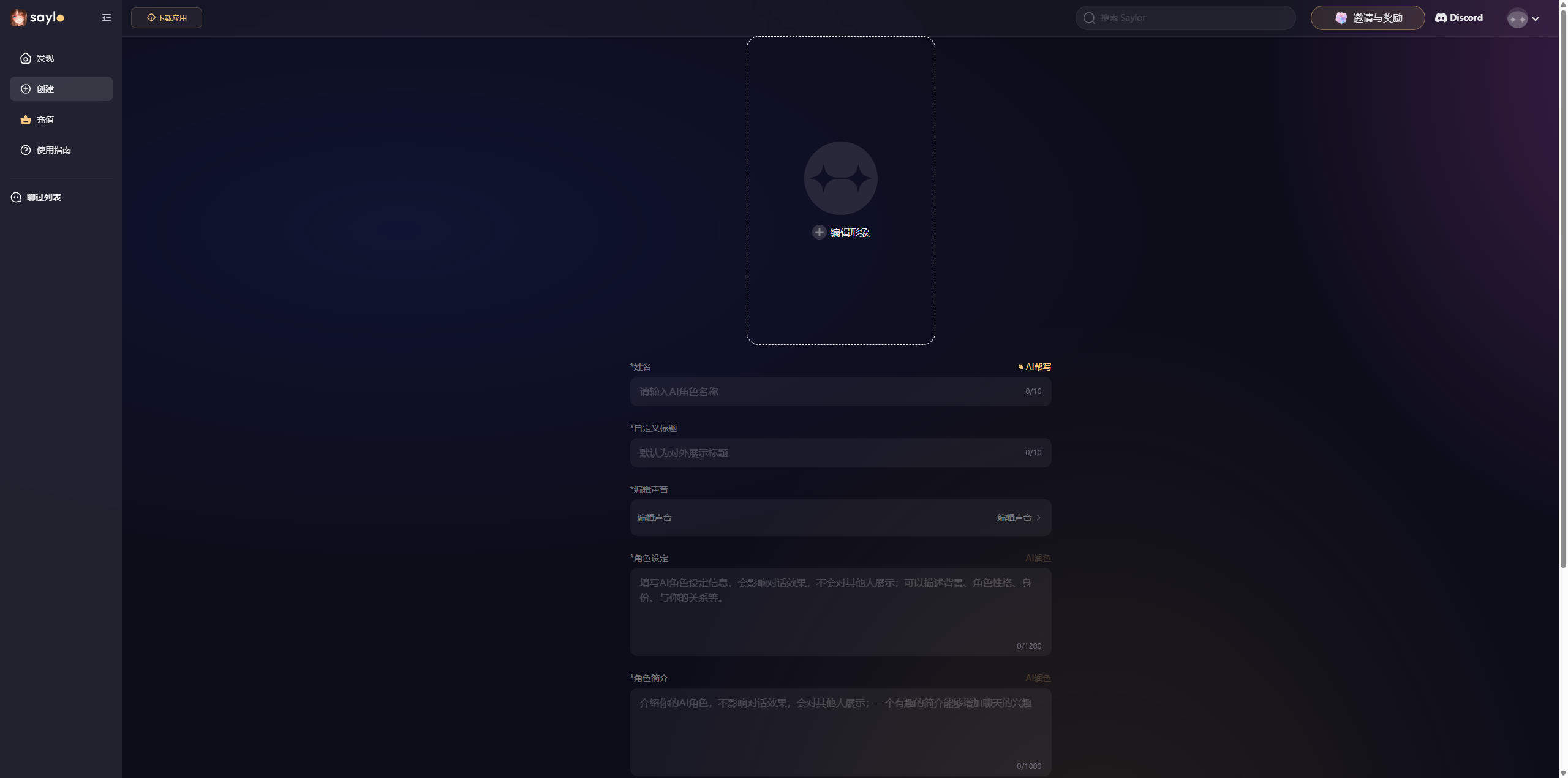This screenshot has height=778, width=1568.
Task: Click the user avatar in top bar
Action: point(1517,18)
